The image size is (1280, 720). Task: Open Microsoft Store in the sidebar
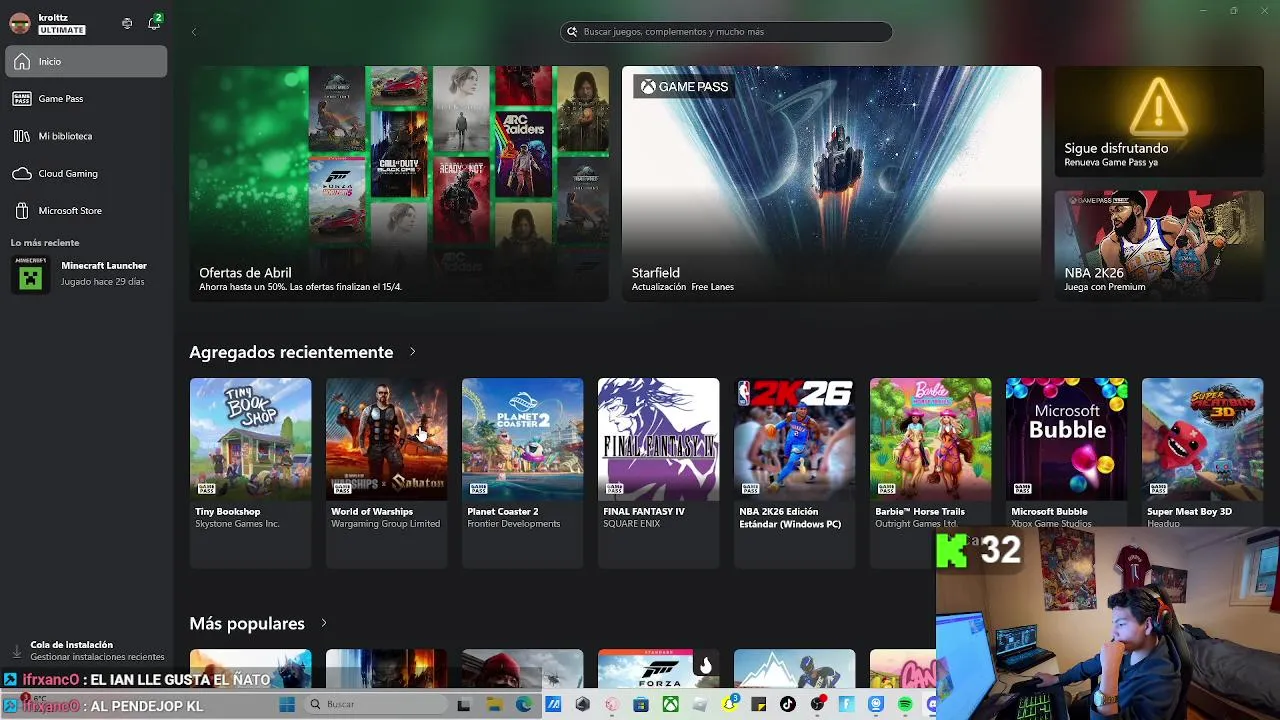click(x=86, y=211)
